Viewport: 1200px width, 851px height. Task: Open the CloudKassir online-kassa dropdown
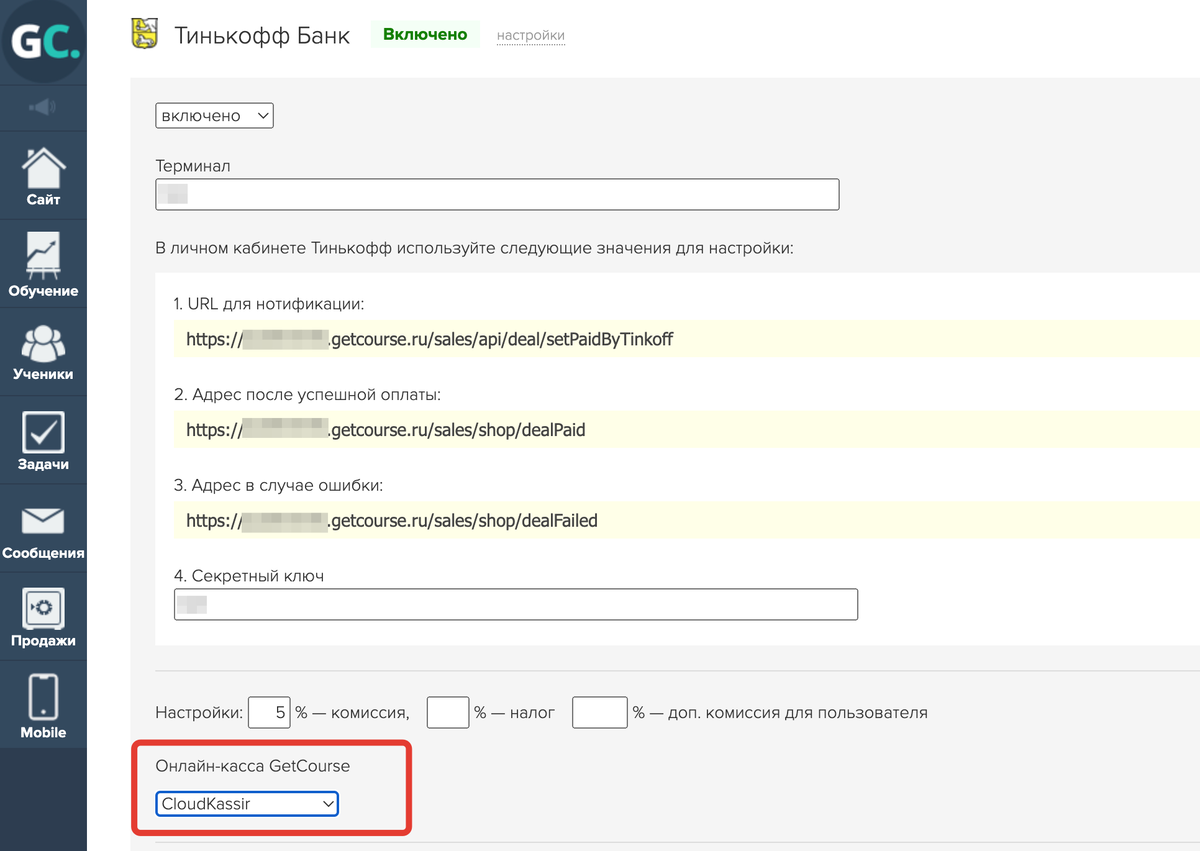pyautogui.click(x=247, y=803)
